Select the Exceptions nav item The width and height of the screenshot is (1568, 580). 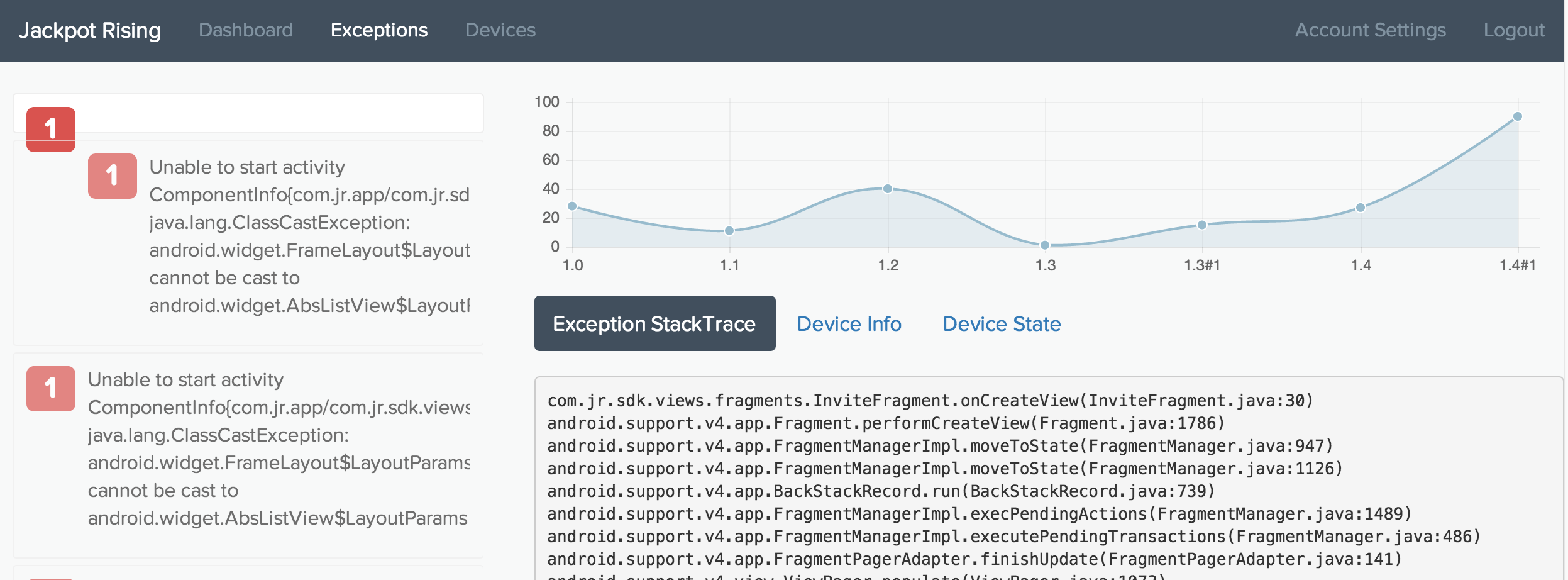379,30
